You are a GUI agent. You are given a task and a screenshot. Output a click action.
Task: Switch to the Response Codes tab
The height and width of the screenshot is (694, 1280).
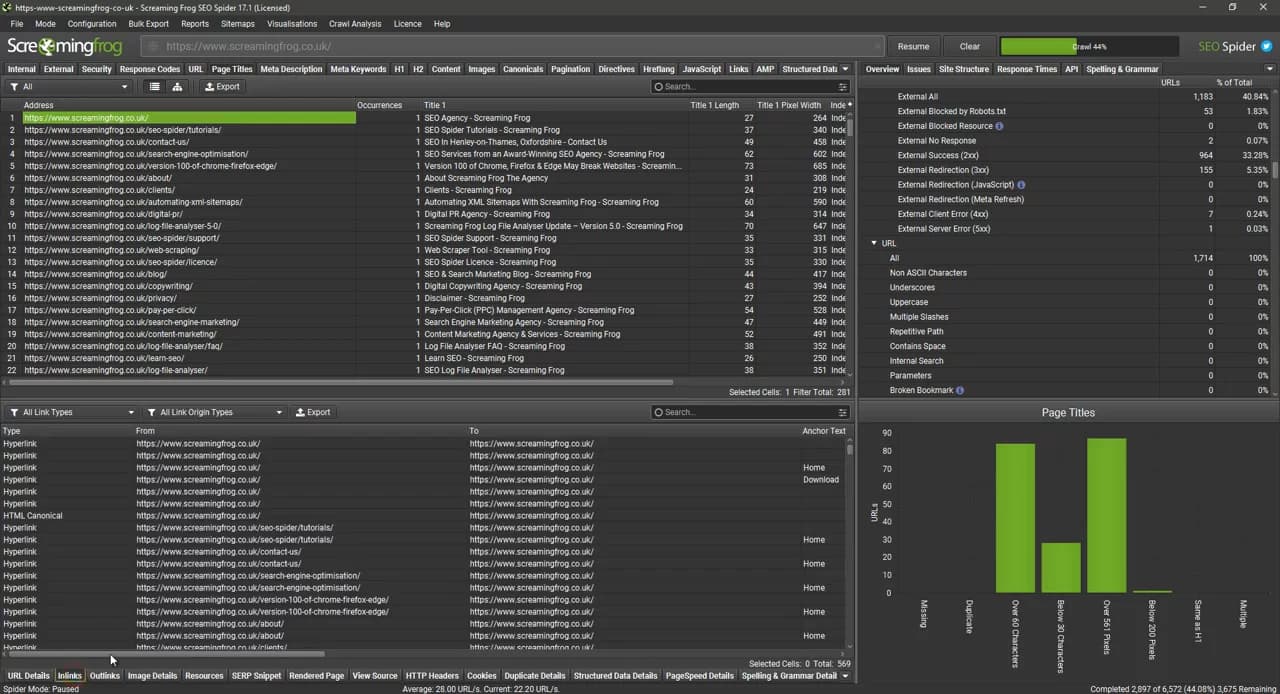pos(150,69)
